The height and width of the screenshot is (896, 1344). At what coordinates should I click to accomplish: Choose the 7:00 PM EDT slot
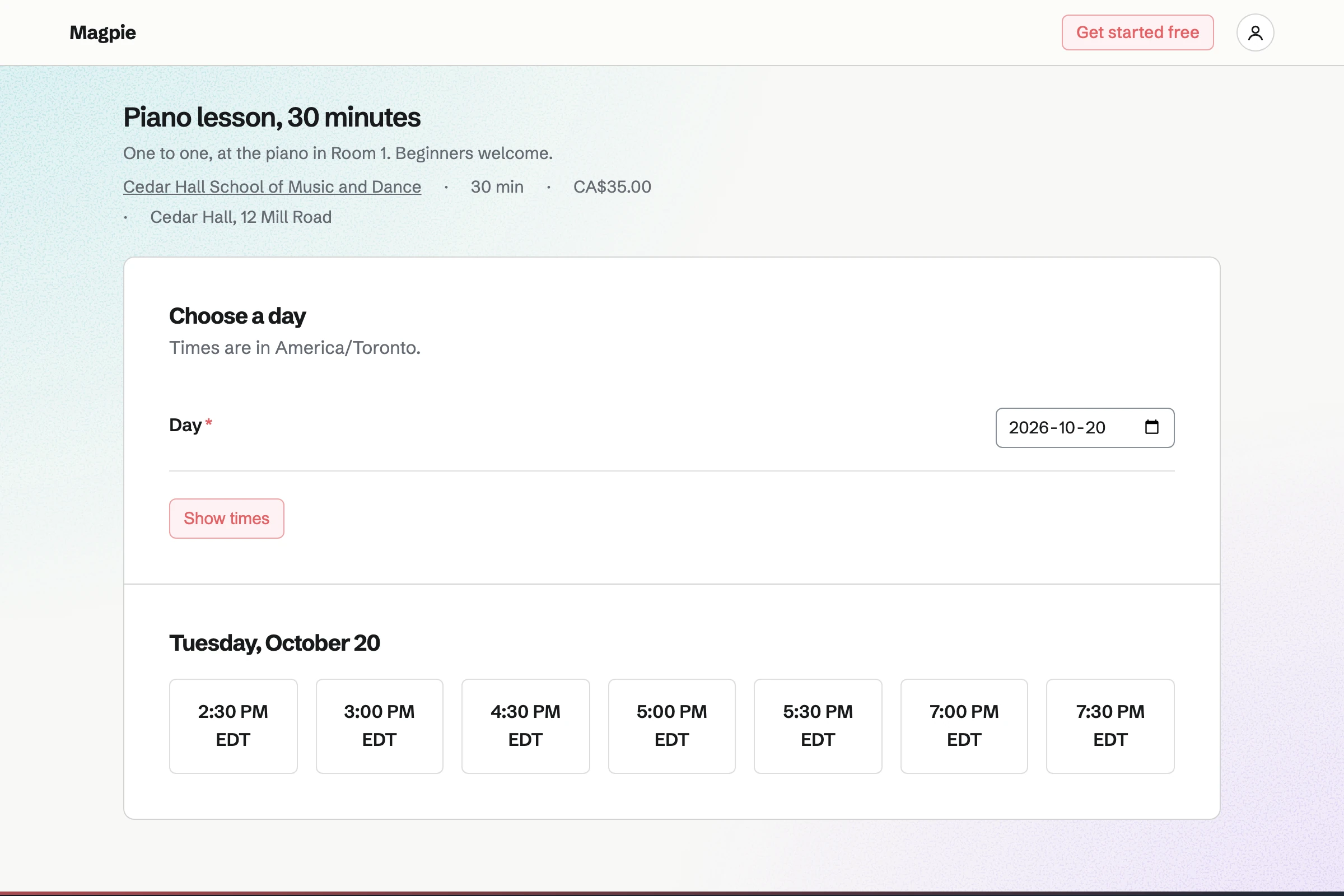(964, 726)
